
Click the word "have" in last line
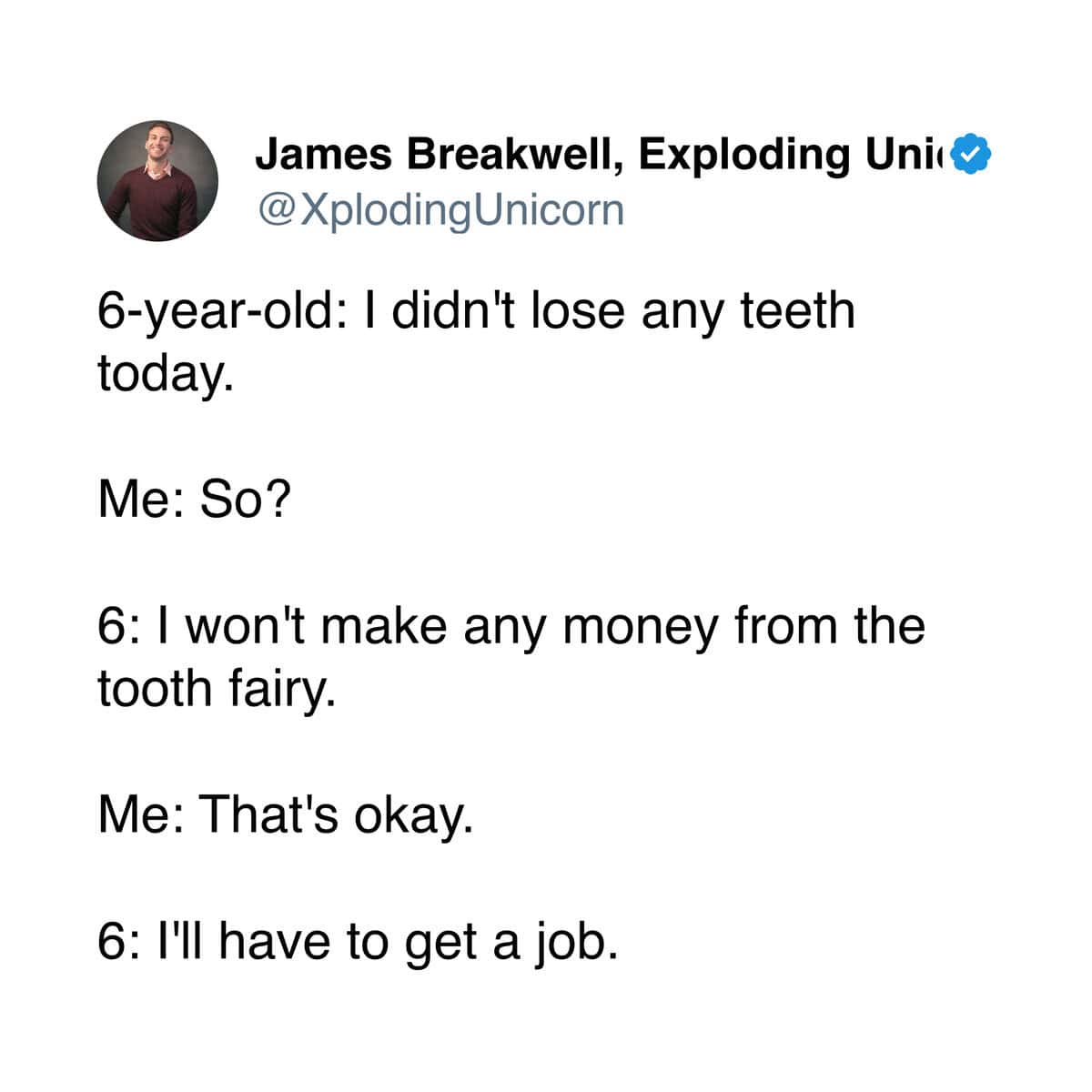coord(274,941)
